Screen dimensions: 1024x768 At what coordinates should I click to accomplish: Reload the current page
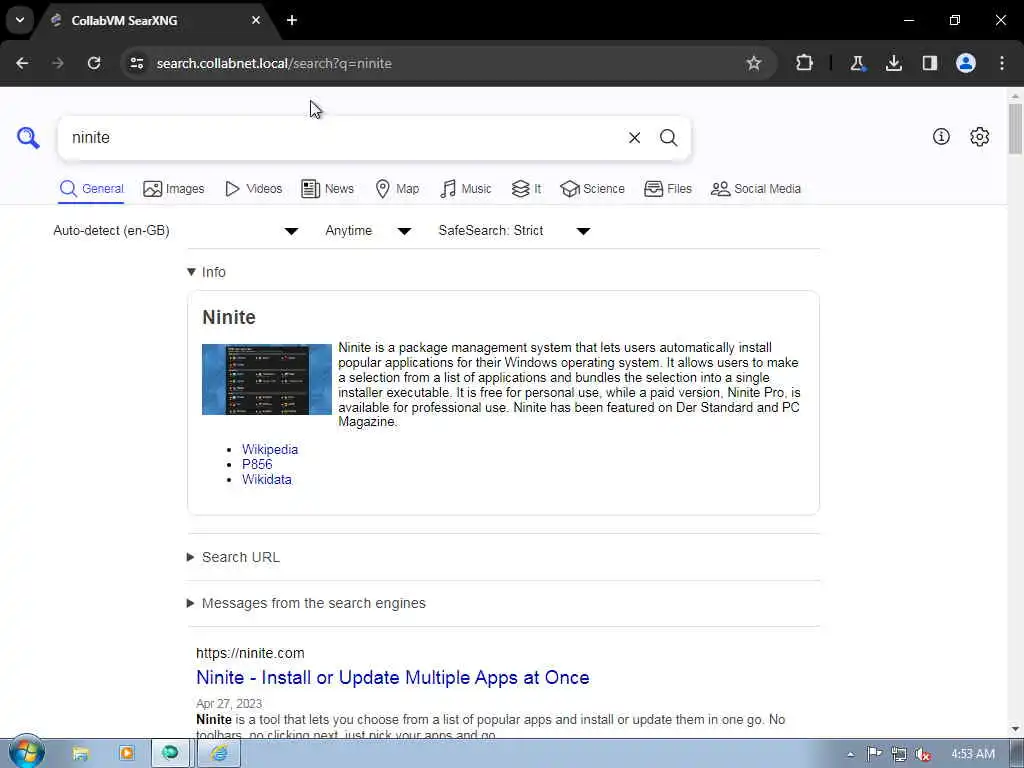pyautogui.click(x=94, y=63)
